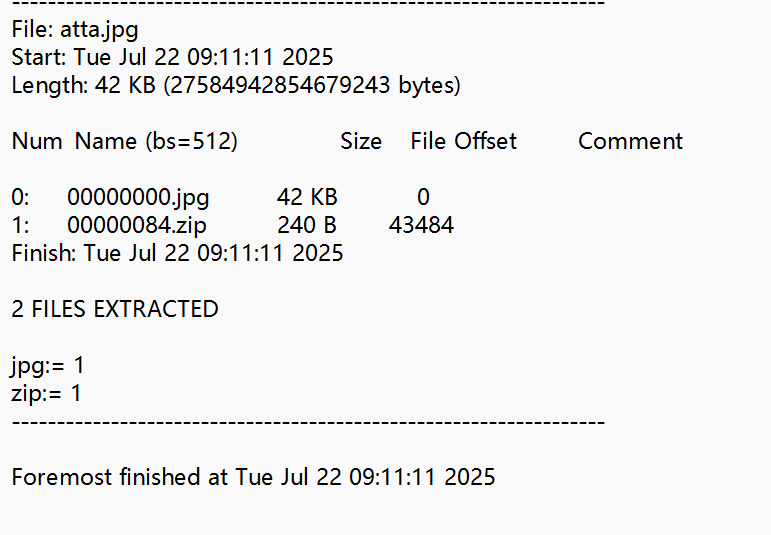771x535 pixels.
Task: Click the Comment column header
Action: [x=630, y=141]
